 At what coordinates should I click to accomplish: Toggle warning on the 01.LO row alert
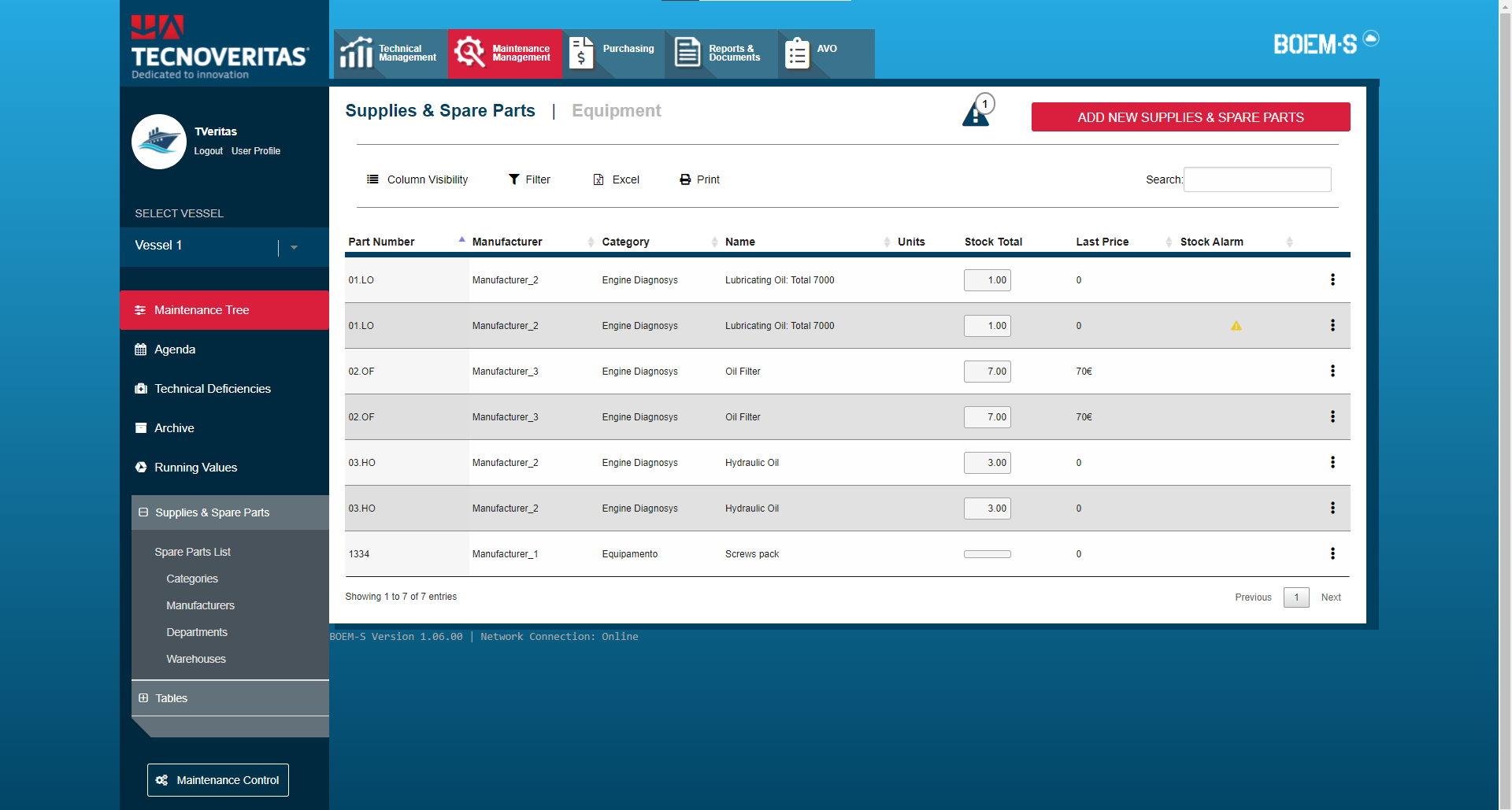1236,325
